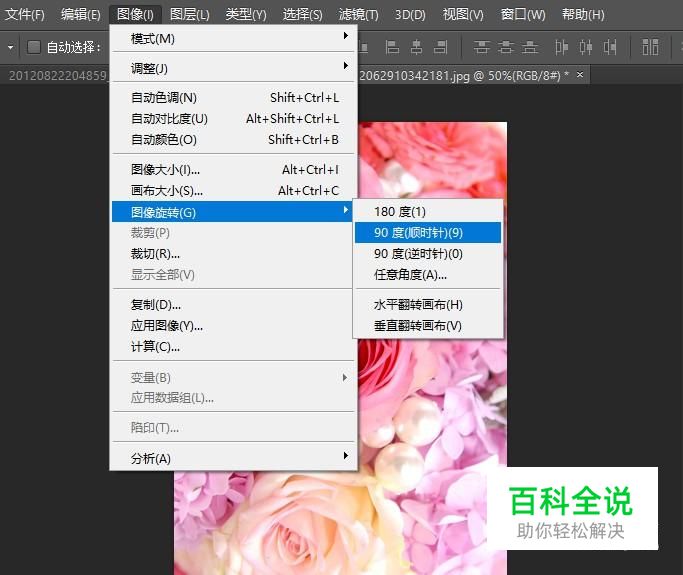Click the distribute left edges icon
683x575 pixels.
[x=561, y=47]
